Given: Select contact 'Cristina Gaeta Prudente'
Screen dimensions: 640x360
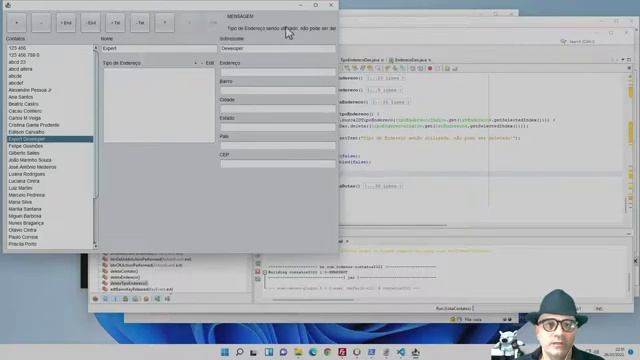Looking at the screenshot, I should (50, 125).
